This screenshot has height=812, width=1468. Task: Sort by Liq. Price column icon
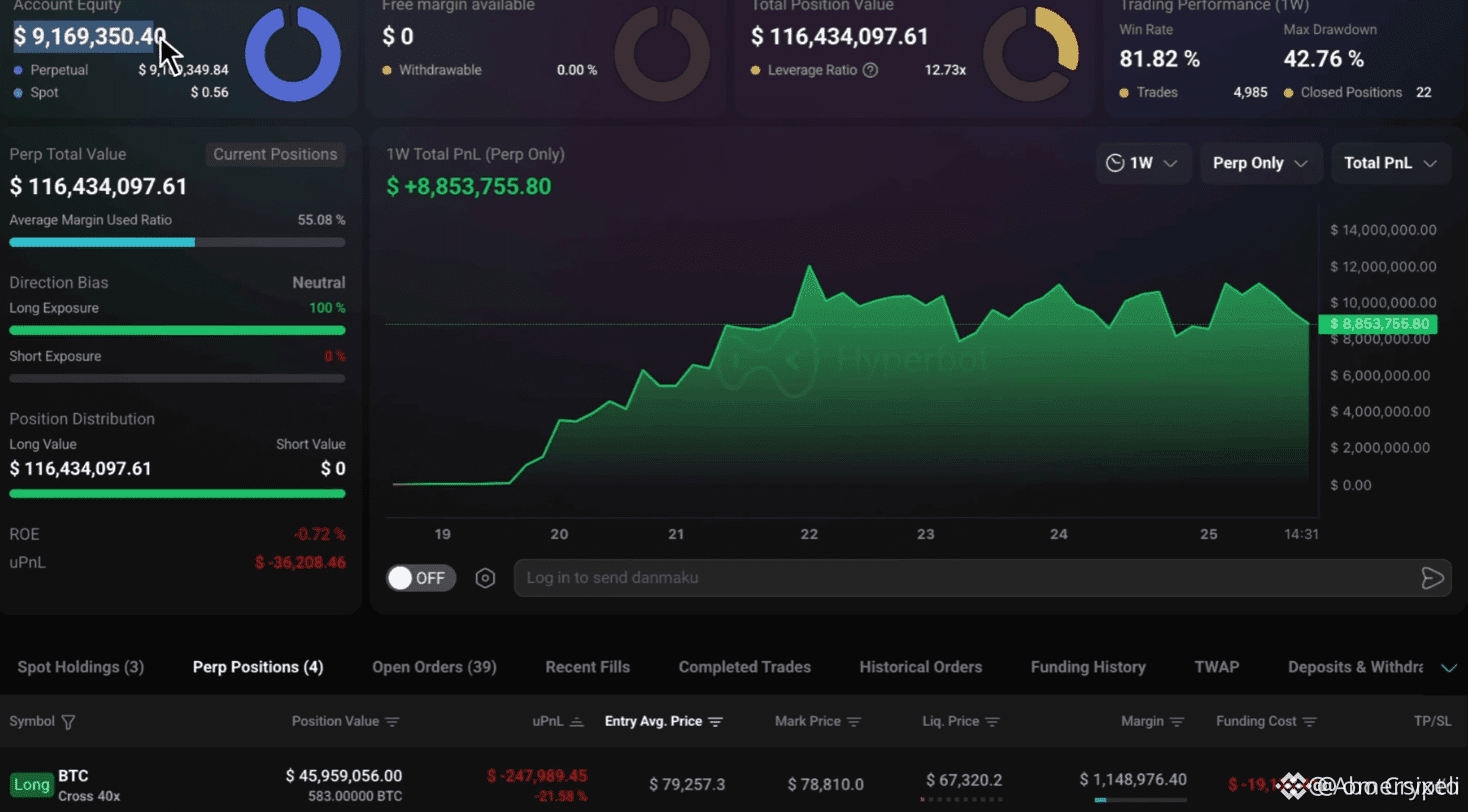[992, 722]
